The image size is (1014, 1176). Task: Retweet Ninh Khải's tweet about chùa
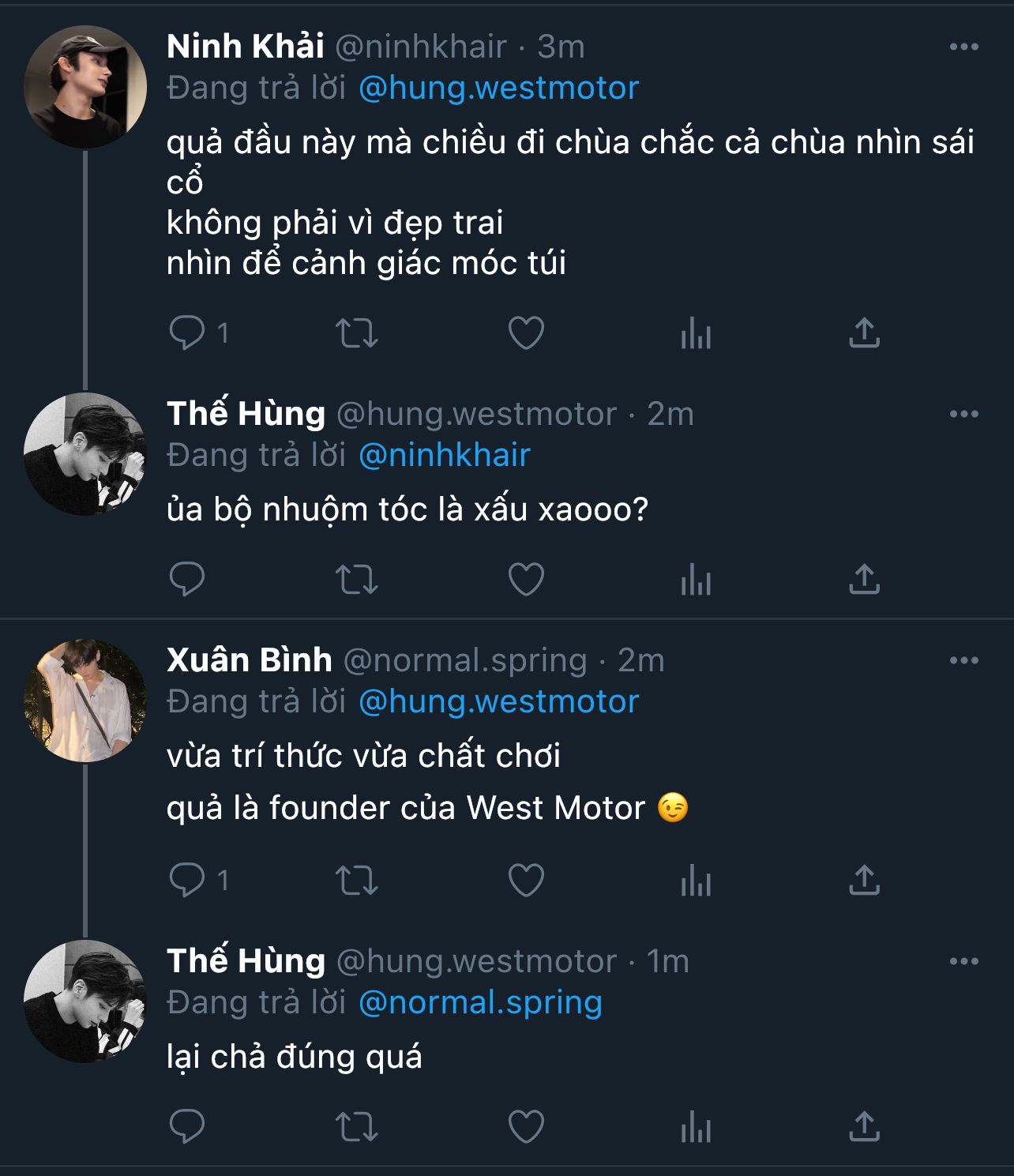pos(357,333)
